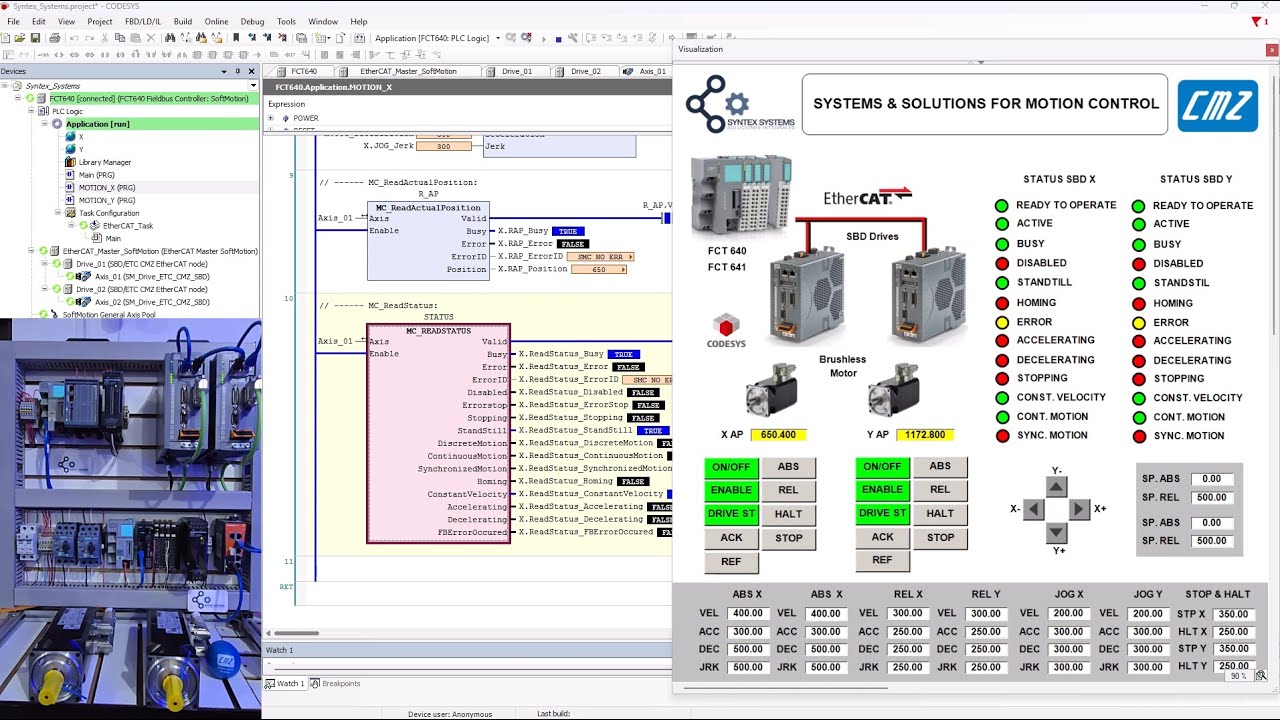Click the X axis REL button
The width and height of the screenshot is (1280, 720).
pyautogui.click(x=789, y=490)
